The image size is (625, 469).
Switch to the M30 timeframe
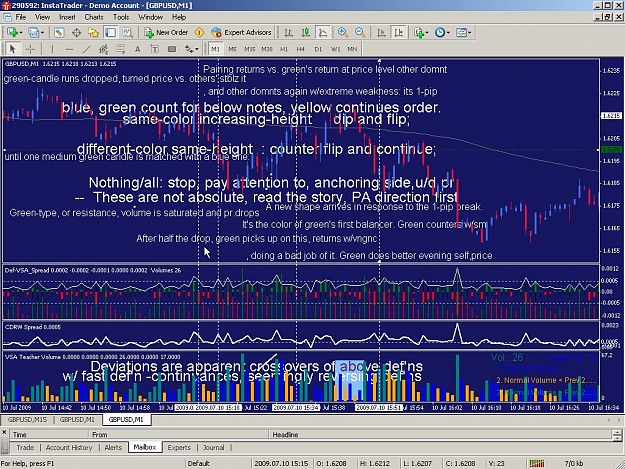point(267,49)
